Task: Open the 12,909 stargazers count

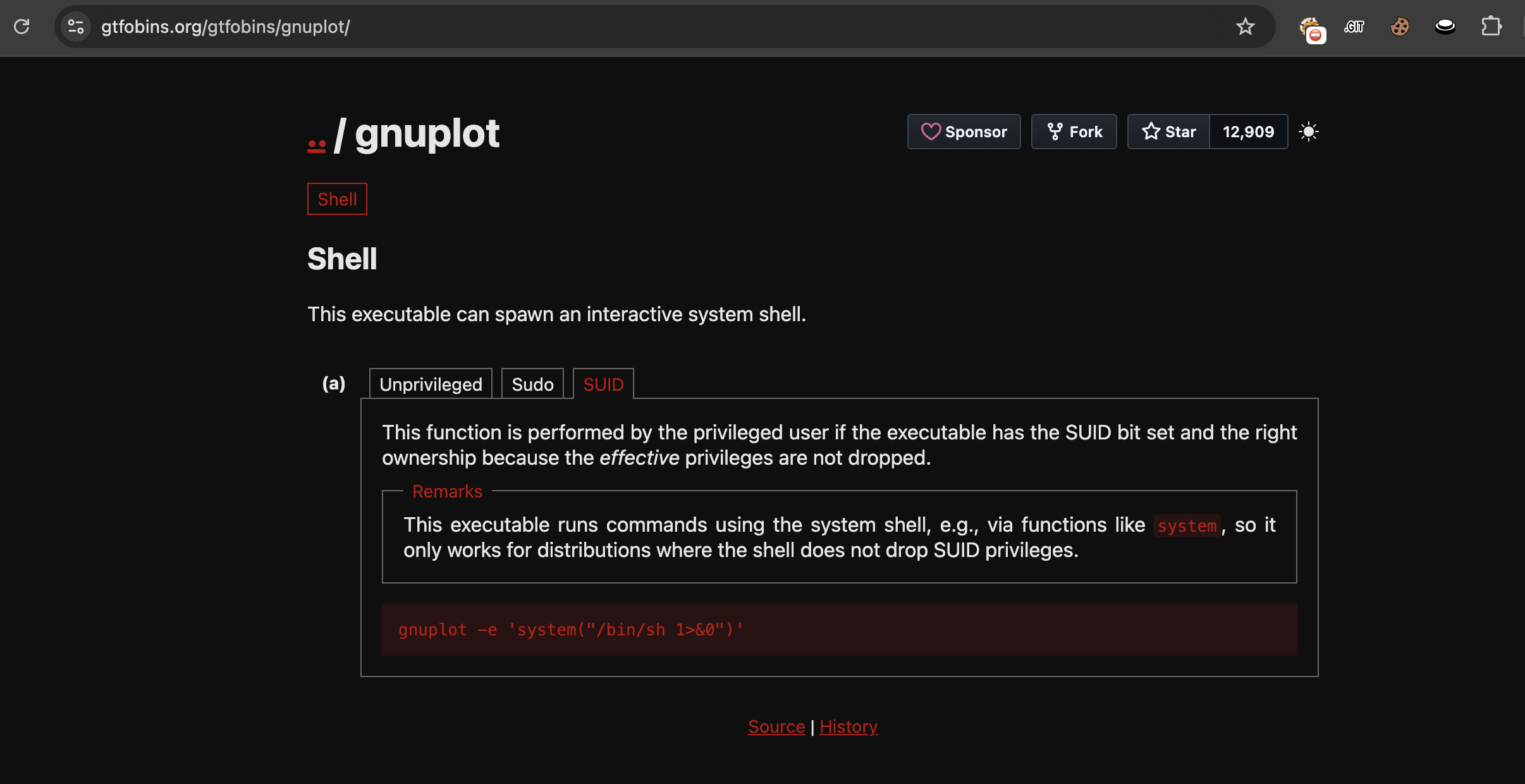Action: pyautogui.click(x=1248, y=132)
